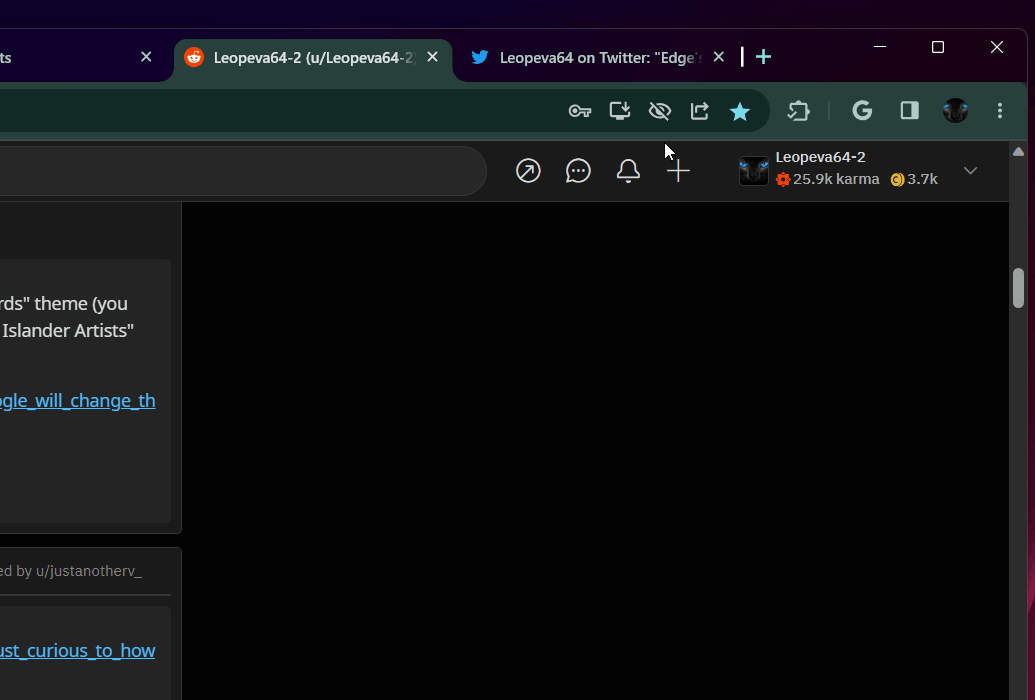Open the Google 'G' sidebar icon
1035x700 pixels.
(x=862, y=110)
